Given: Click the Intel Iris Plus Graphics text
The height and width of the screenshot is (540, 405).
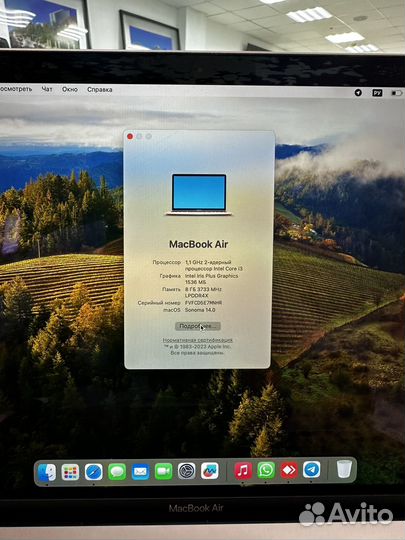Looking at the screenshot, I should pyautogui.click(x=211, y=276).
